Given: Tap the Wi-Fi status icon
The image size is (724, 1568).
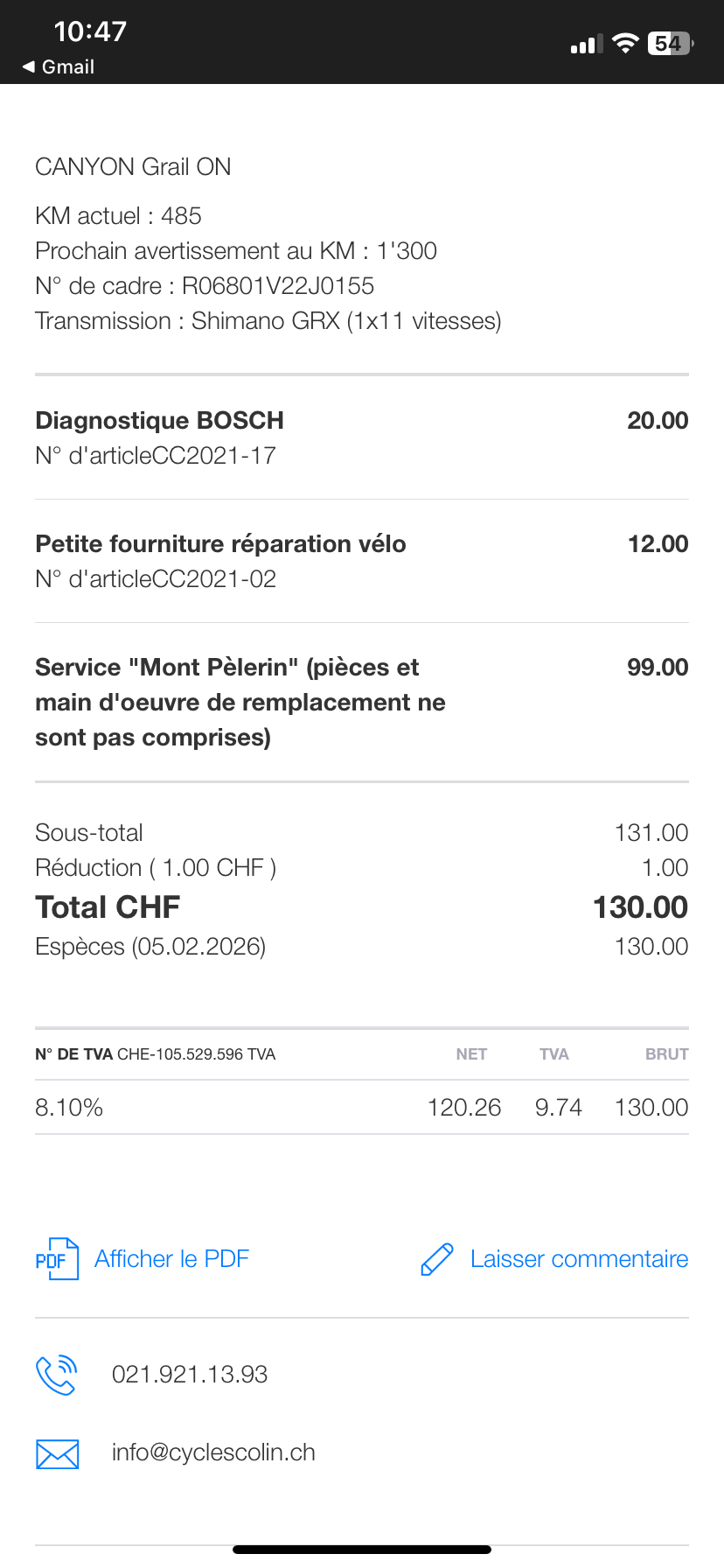Looking at the screenshot, I should click(625, 43).
